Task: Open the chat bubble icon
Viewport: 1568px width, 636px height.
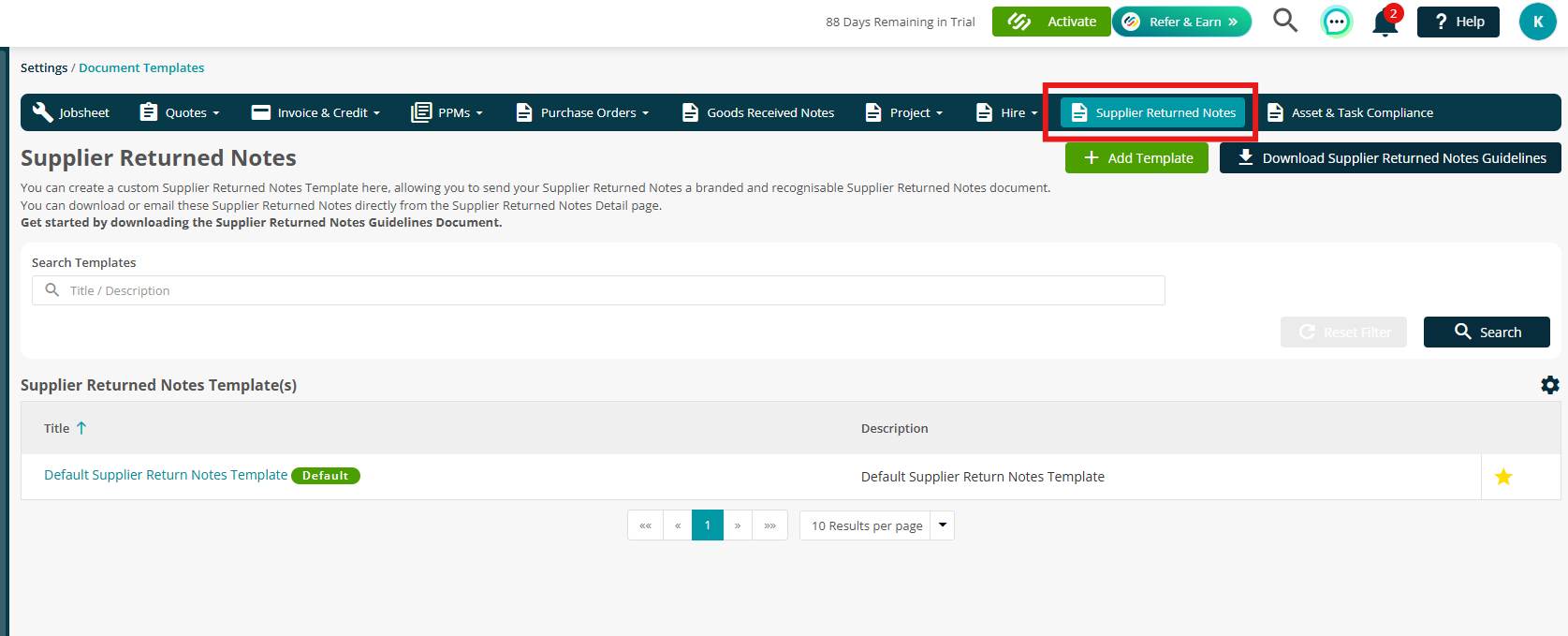Action: click(x=1336, y=22)
